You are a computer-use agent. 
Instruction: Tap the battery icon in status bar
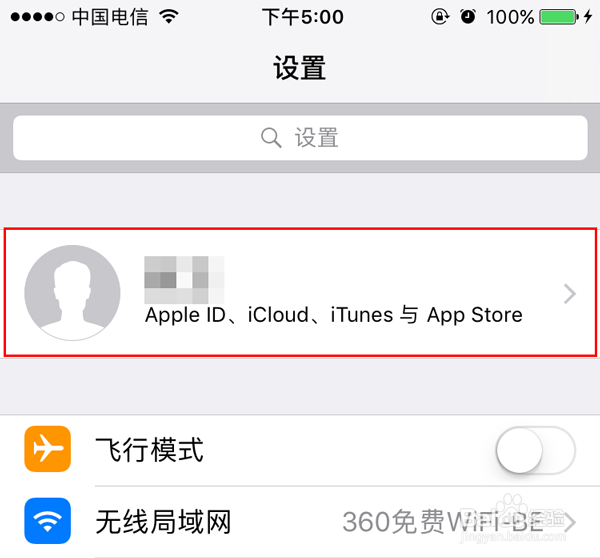559,17
